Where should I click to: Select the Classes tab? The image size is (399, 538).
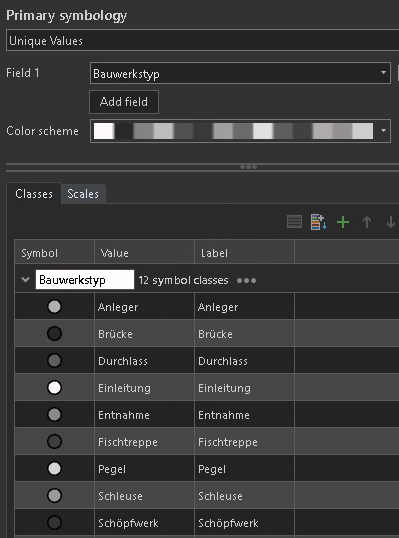click(34, 194)
